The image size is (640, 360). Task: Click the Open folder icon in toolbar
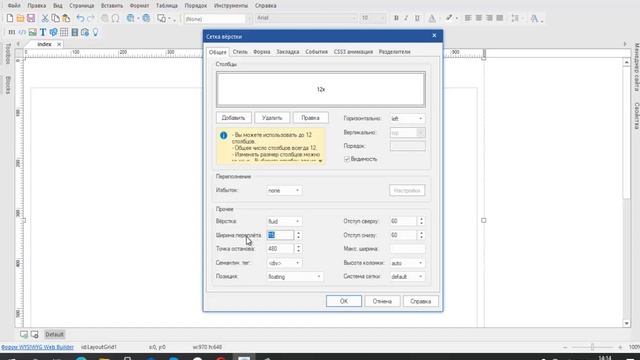coord(20,18)
